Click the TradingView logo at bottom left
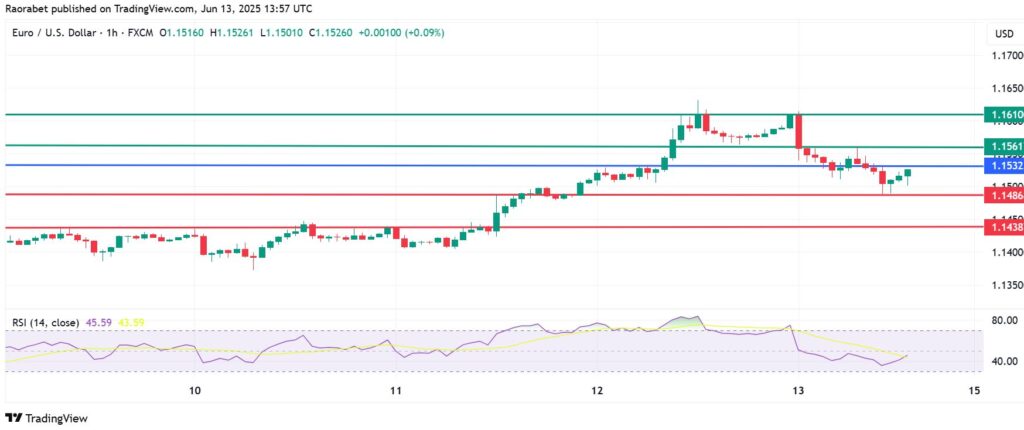Screen dimensions: 1024x430 click(48, 418)
